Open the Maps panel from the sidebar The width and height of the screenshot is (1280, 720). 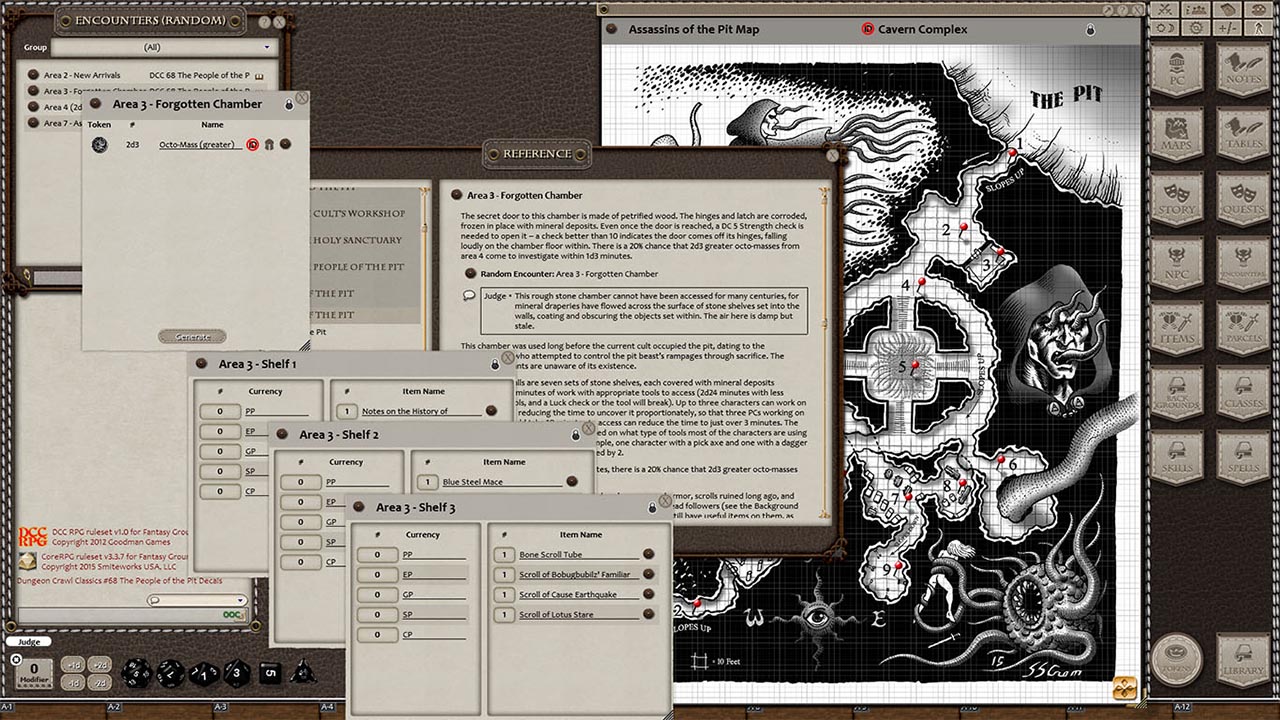pyautogui.click(x=1175, y=131)
